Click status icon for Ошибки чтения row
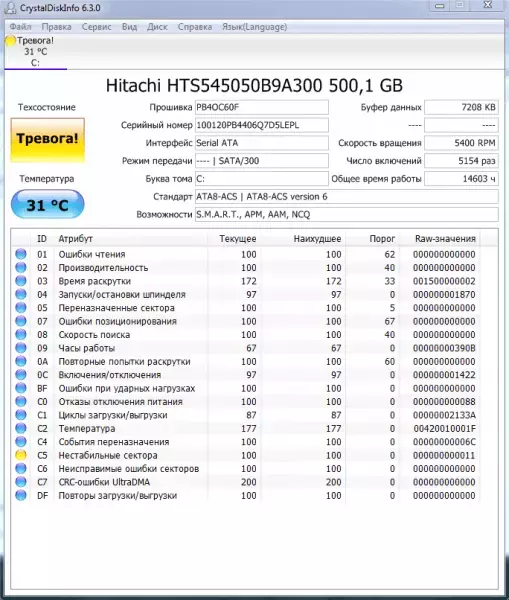Image resolution: width=509 pixels, height=600 pixels. tap(21, 254)
